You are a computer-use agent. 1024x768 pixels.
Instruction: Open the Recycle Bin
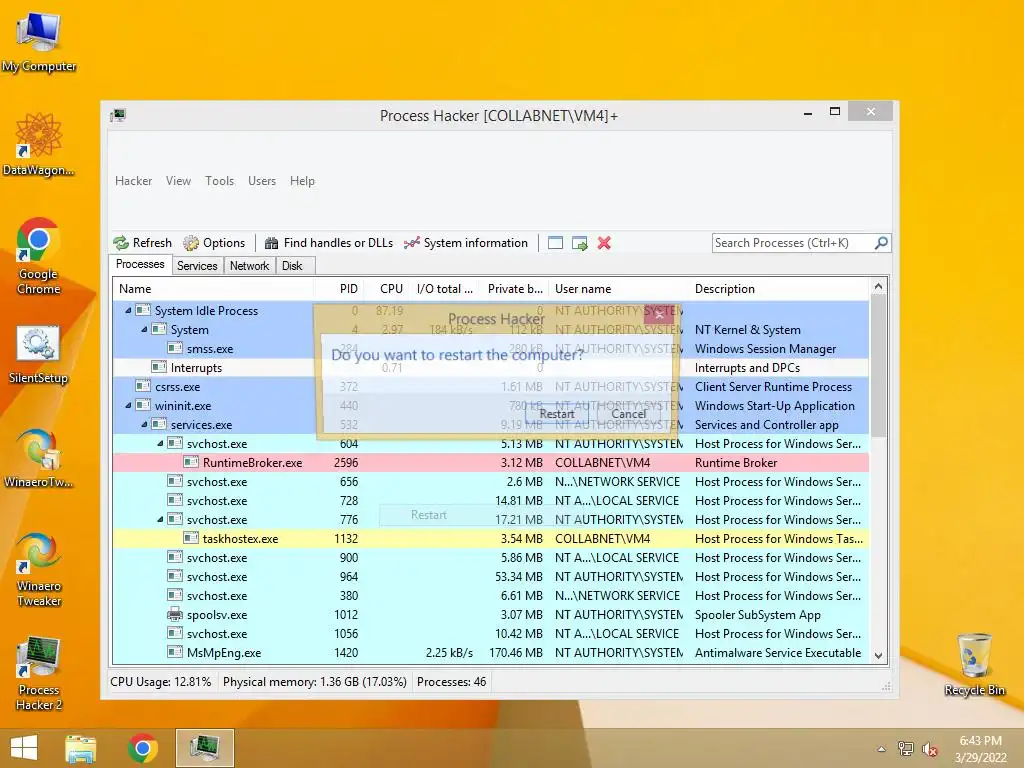pyautogui.click(x=974, y=665)
